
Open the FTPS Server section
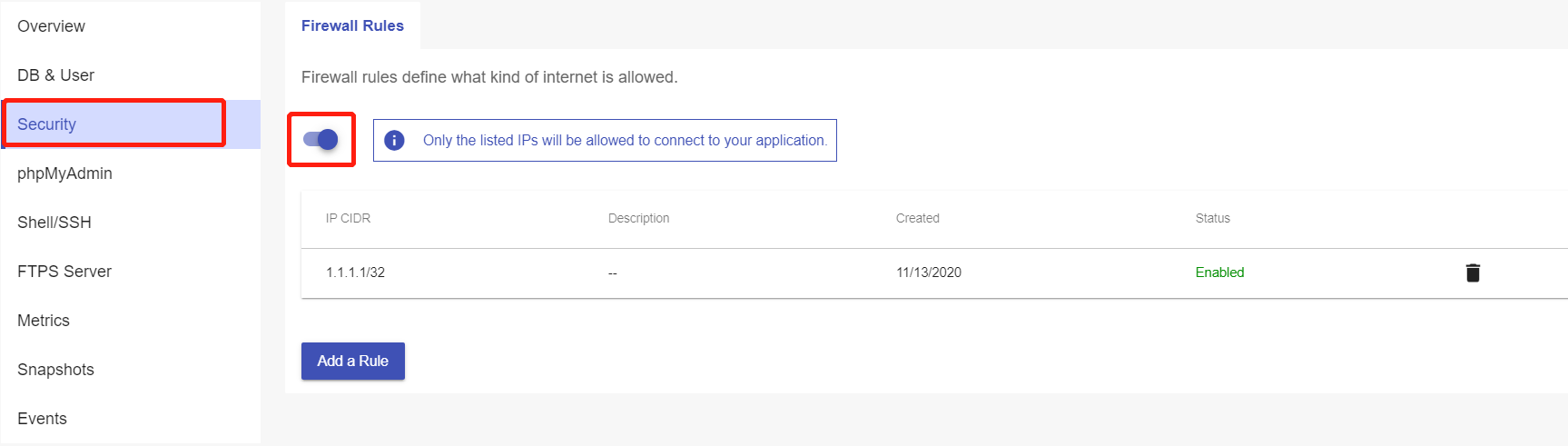[64, 272]
